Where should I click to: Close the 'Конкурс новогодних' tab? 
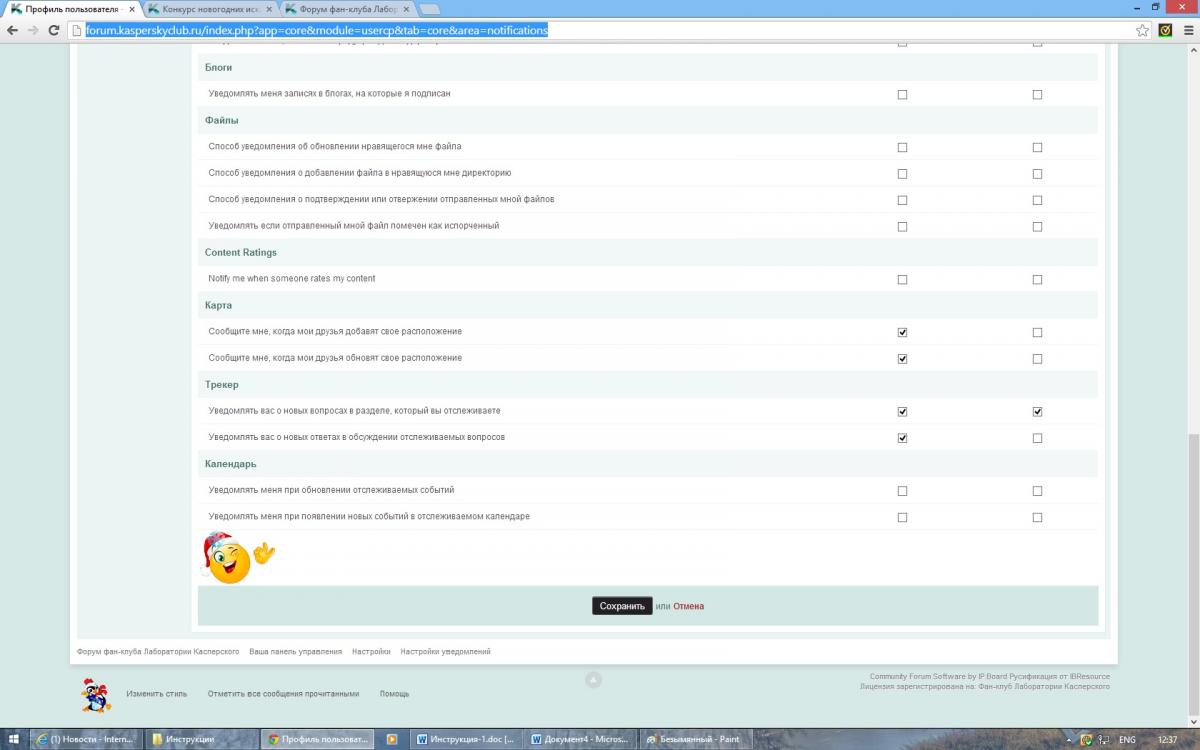click(x=270, y=9)
